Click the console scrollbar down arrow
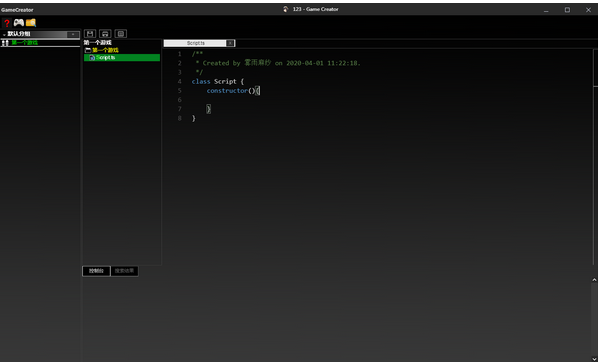Image resolution: width=598 pixels, height=362 pixels. click(594, 359)
